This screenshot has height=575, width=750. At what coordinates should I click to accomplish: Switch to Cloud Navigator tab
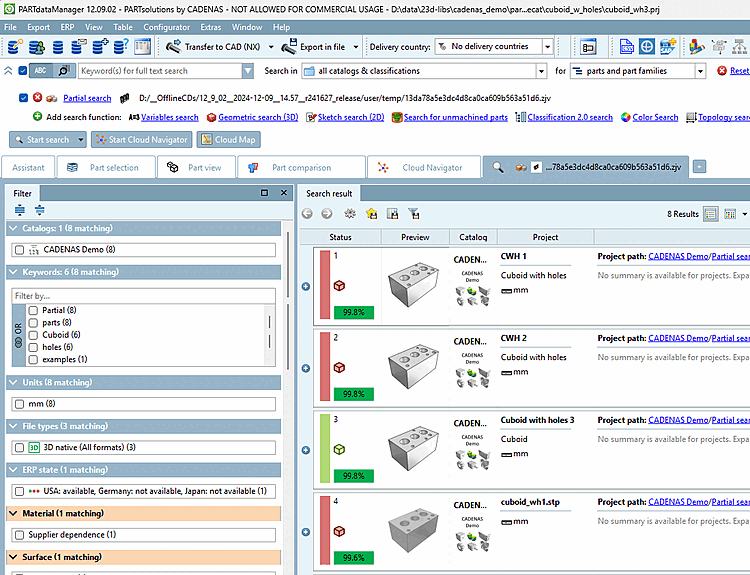point(424,167)
